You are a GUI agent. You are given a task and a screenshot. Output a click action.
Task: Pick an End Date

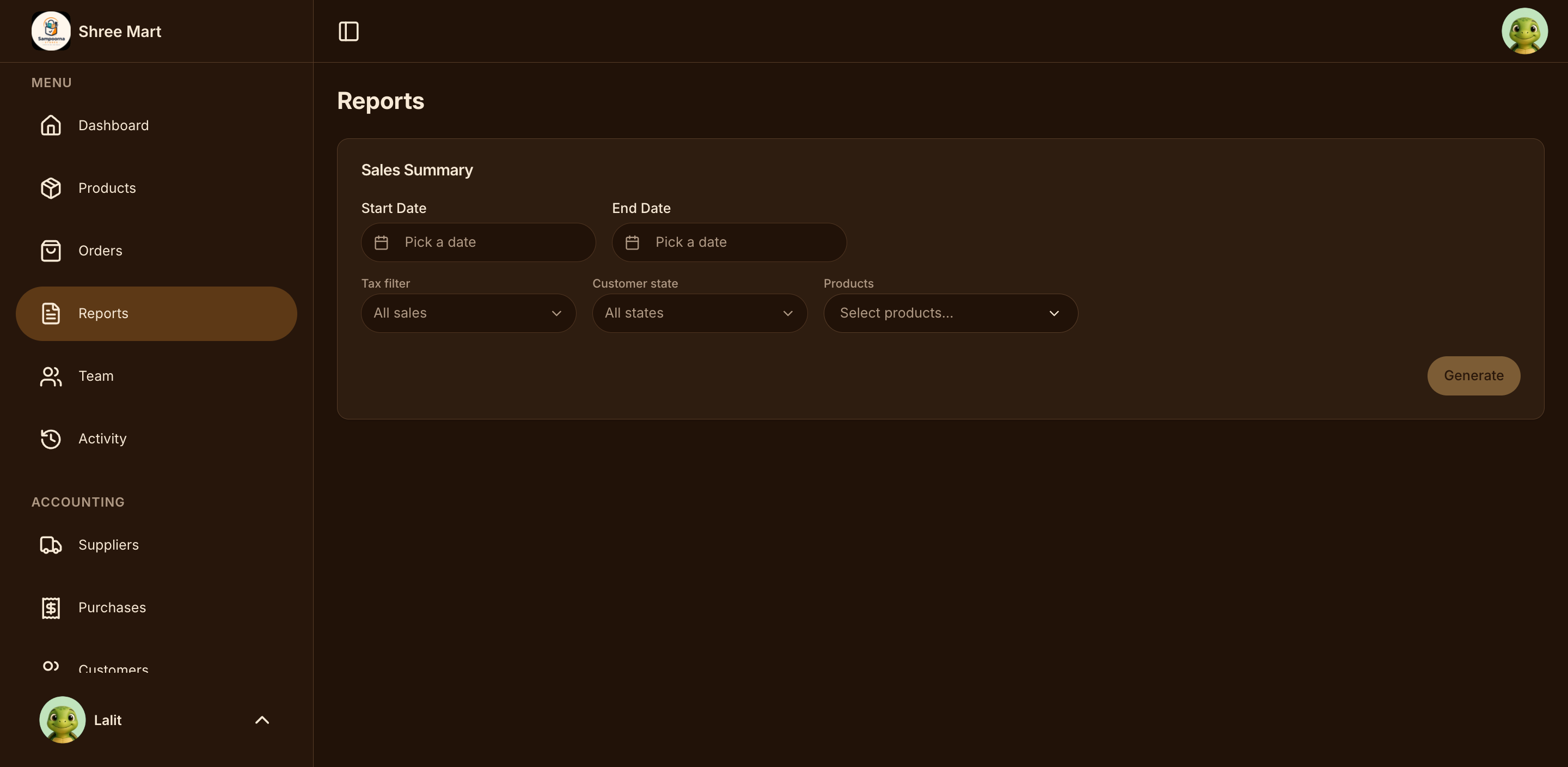point(728,242)
